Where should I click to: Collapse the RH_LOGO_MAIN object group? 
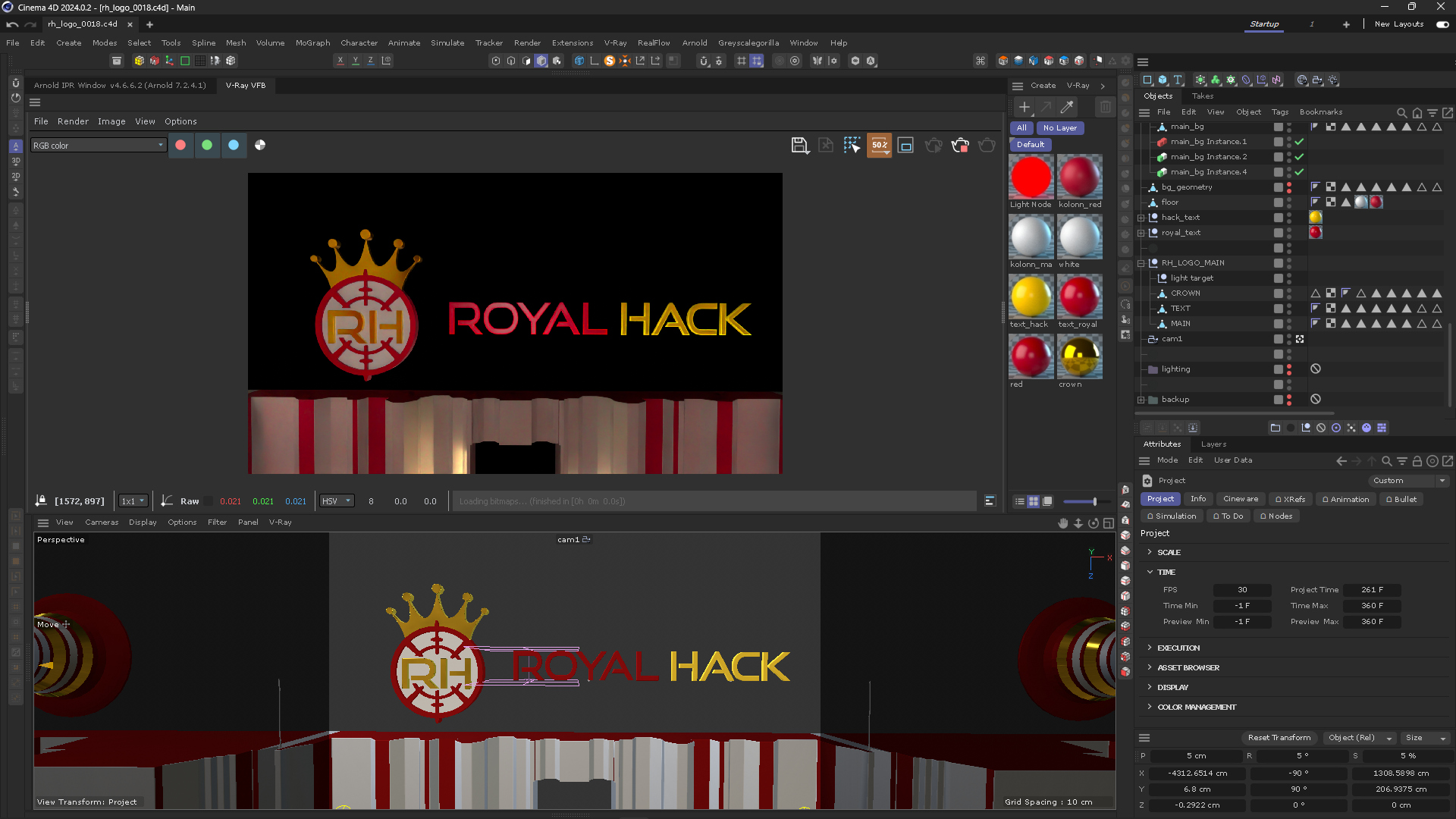tap(1141, 263)
